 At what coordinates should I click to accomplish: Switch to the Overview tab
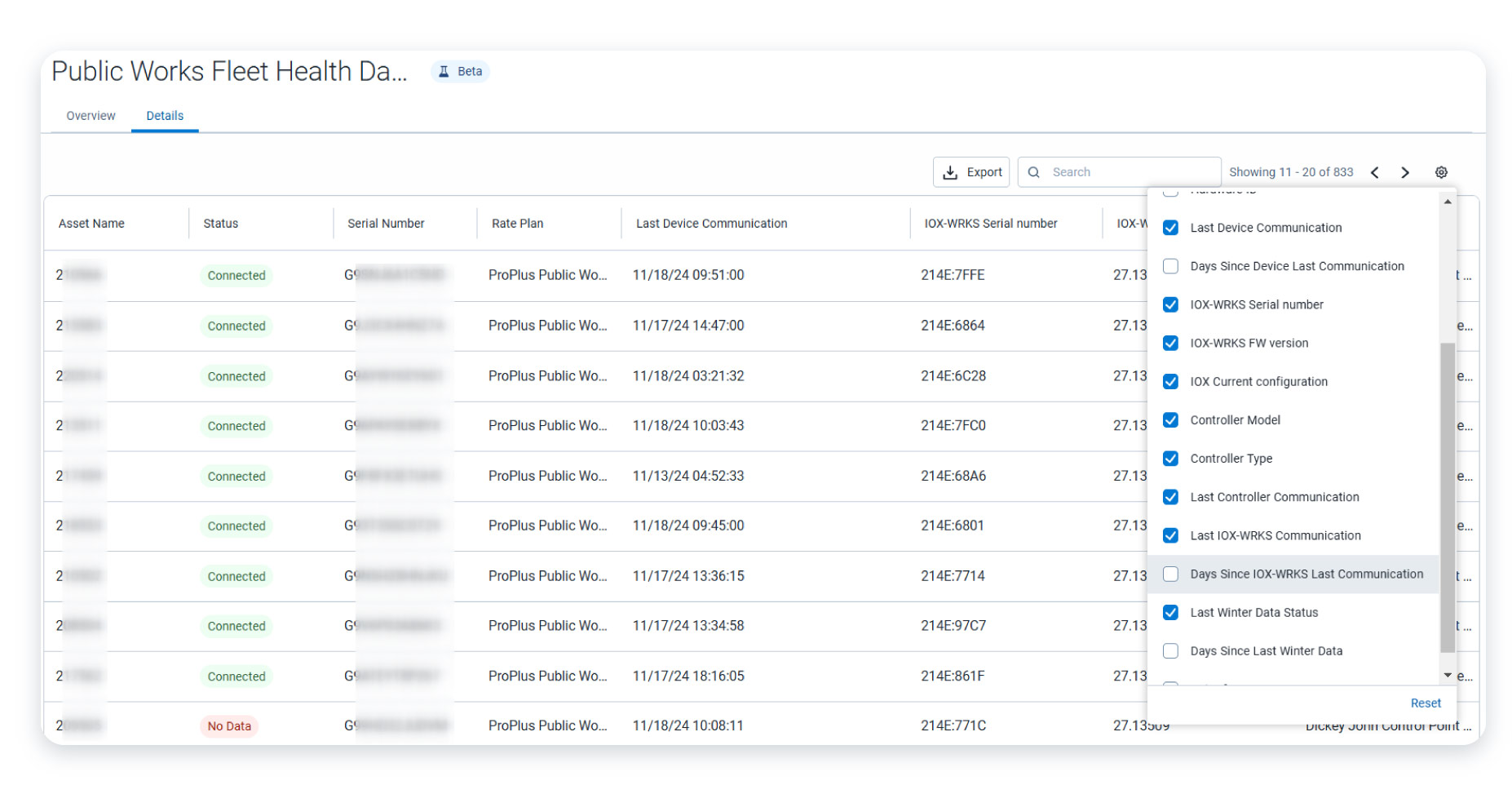[x=90, y=115]
